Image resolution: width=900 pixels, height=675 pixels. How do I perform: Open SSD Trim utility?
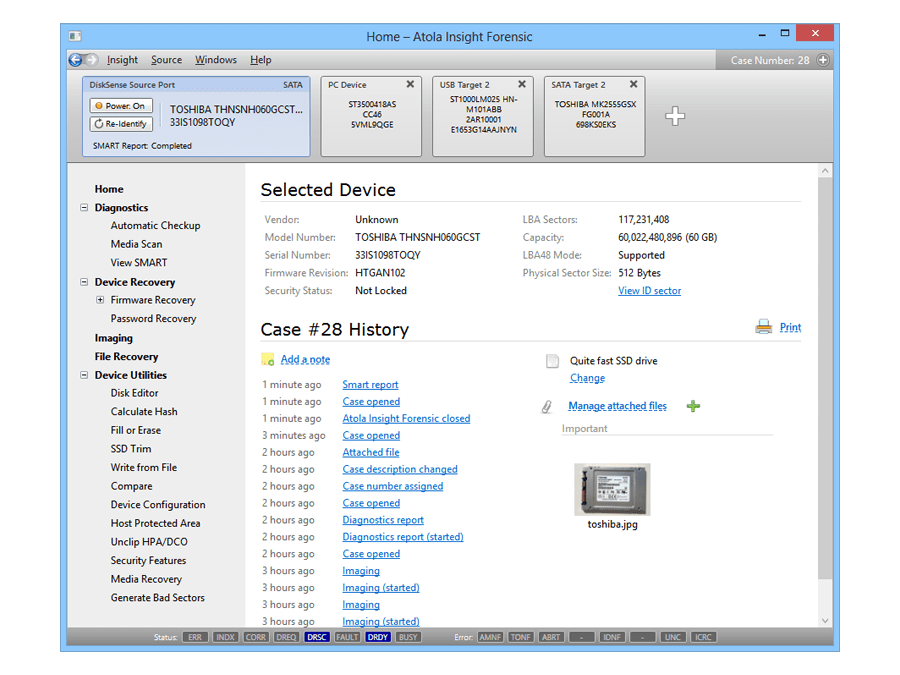(x=131, y=449)
